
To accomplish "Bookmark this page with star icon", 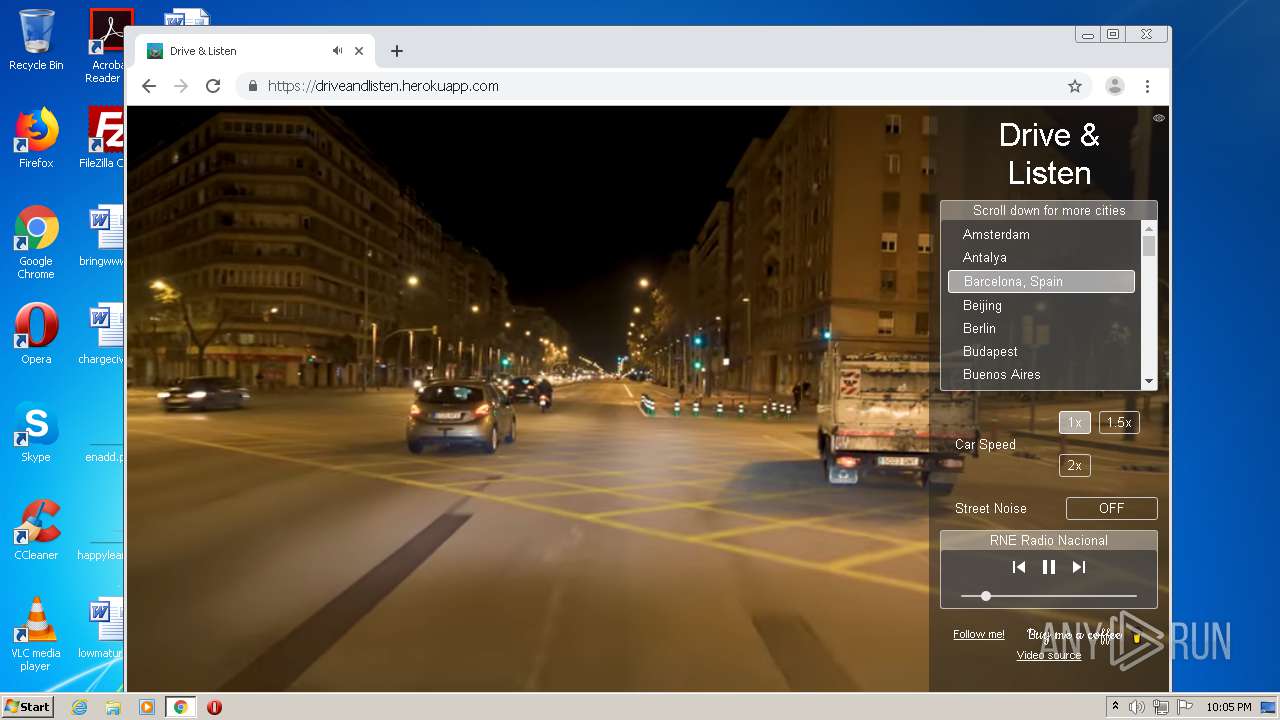I will (x=1075, y=86).
